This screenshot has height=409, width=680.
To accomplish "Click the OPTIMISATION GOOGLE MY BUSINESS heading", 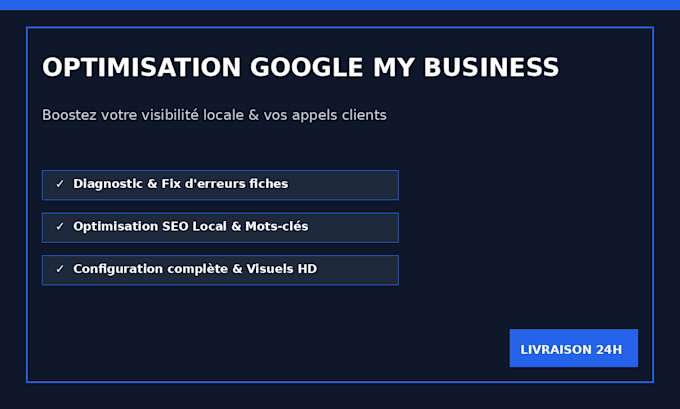I will click(301, 68).
